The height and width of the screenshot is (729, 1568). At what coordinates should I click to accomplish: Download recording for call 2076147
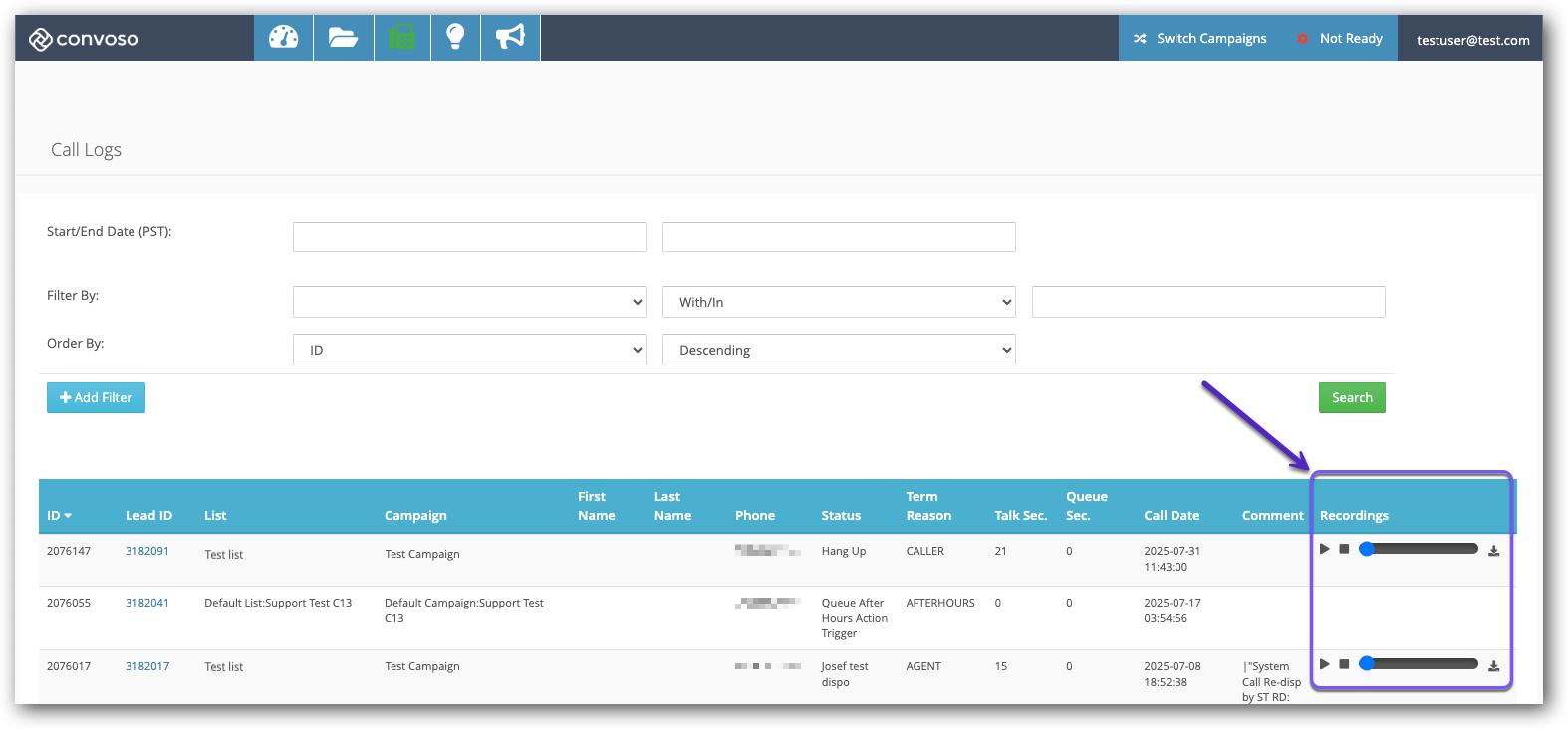point(1493,551)
